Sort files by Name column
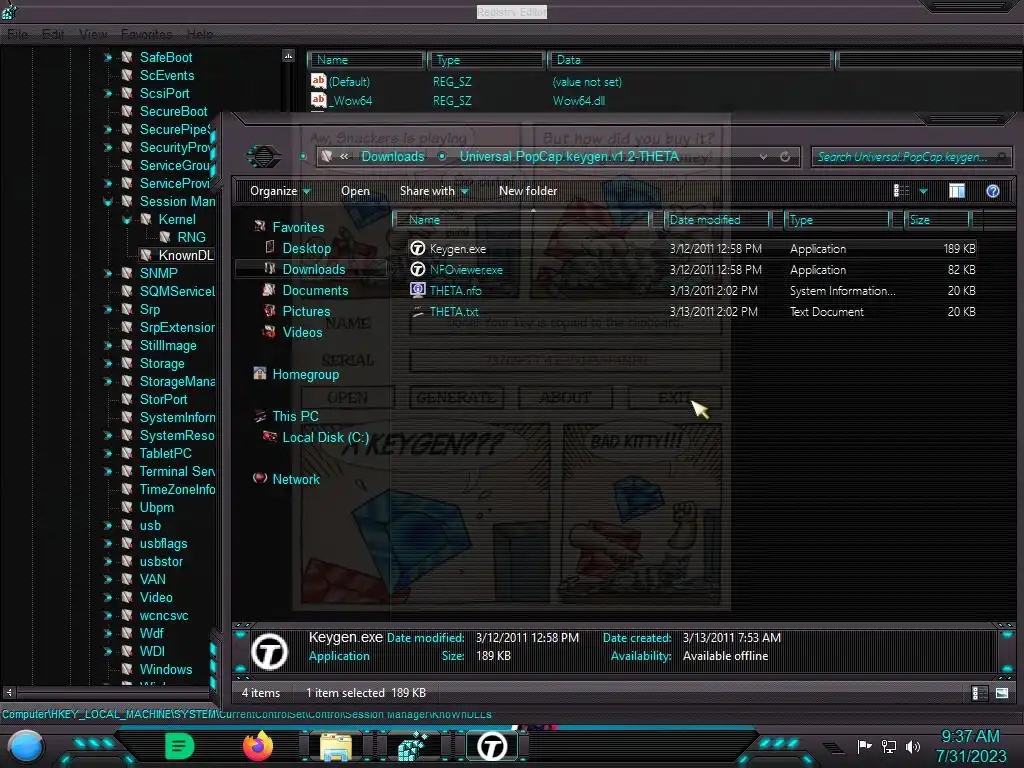Viewport: 1024px width, 768px height. (522, 220)
